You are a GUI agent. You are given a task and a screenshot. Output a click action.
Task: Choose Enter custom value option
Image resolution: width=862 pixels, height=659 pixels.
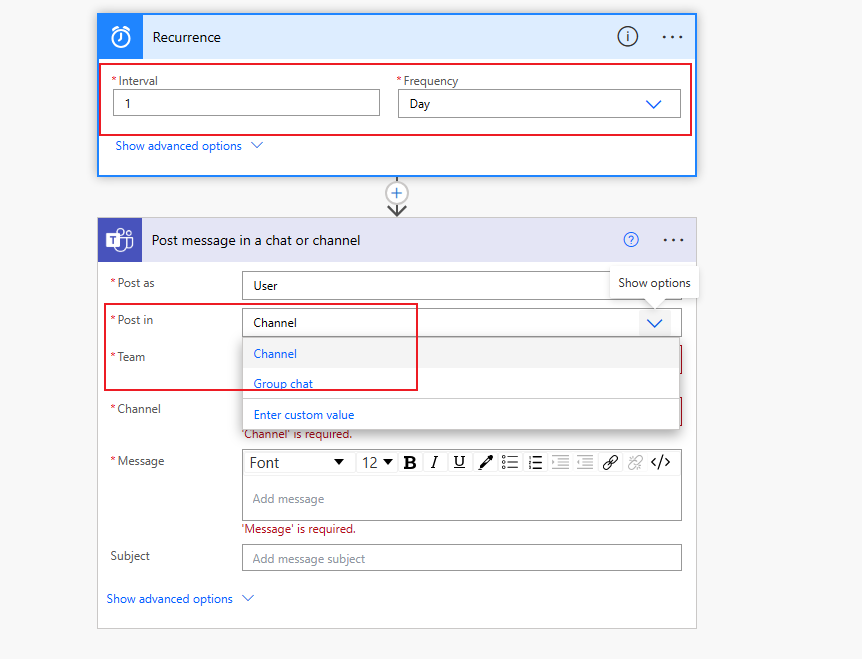pos(461,414)
